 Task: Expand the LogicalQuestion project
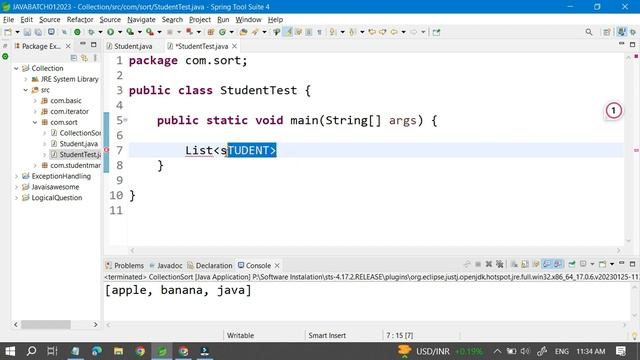click(16, 198)
